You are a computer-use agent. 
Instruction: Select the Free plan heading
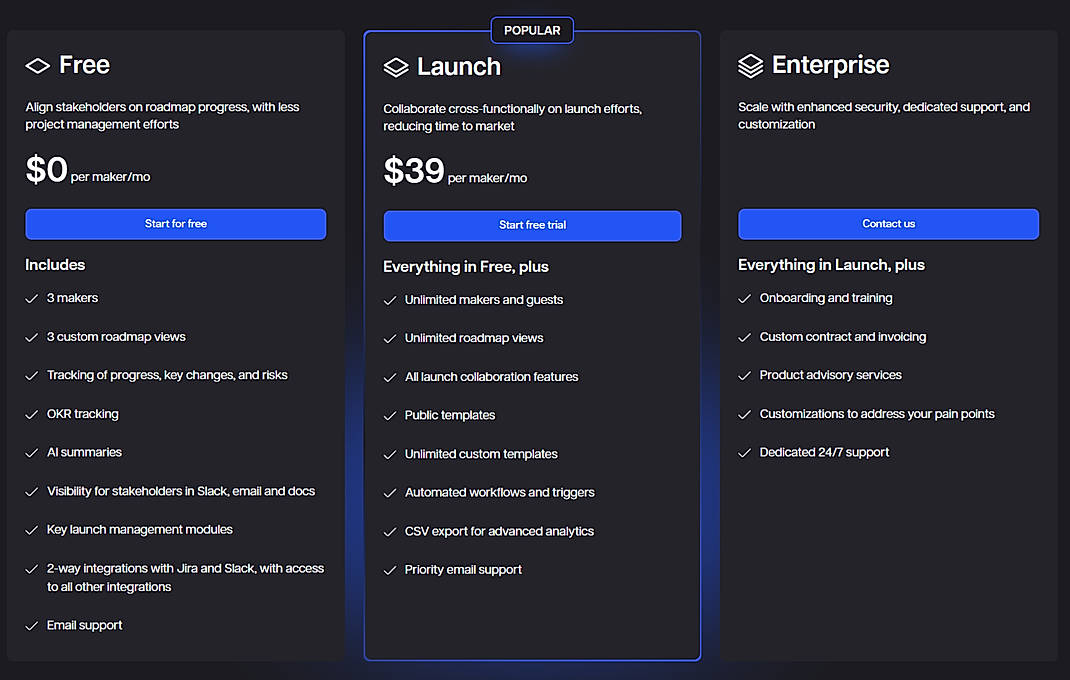[x=84, y=65]
